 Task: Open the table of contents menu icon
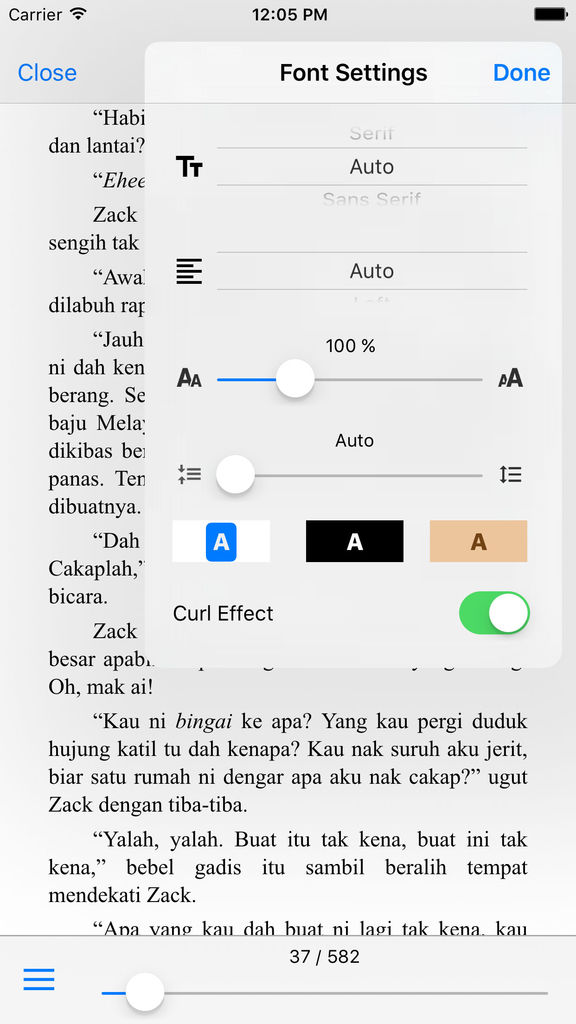pos(39,979)
